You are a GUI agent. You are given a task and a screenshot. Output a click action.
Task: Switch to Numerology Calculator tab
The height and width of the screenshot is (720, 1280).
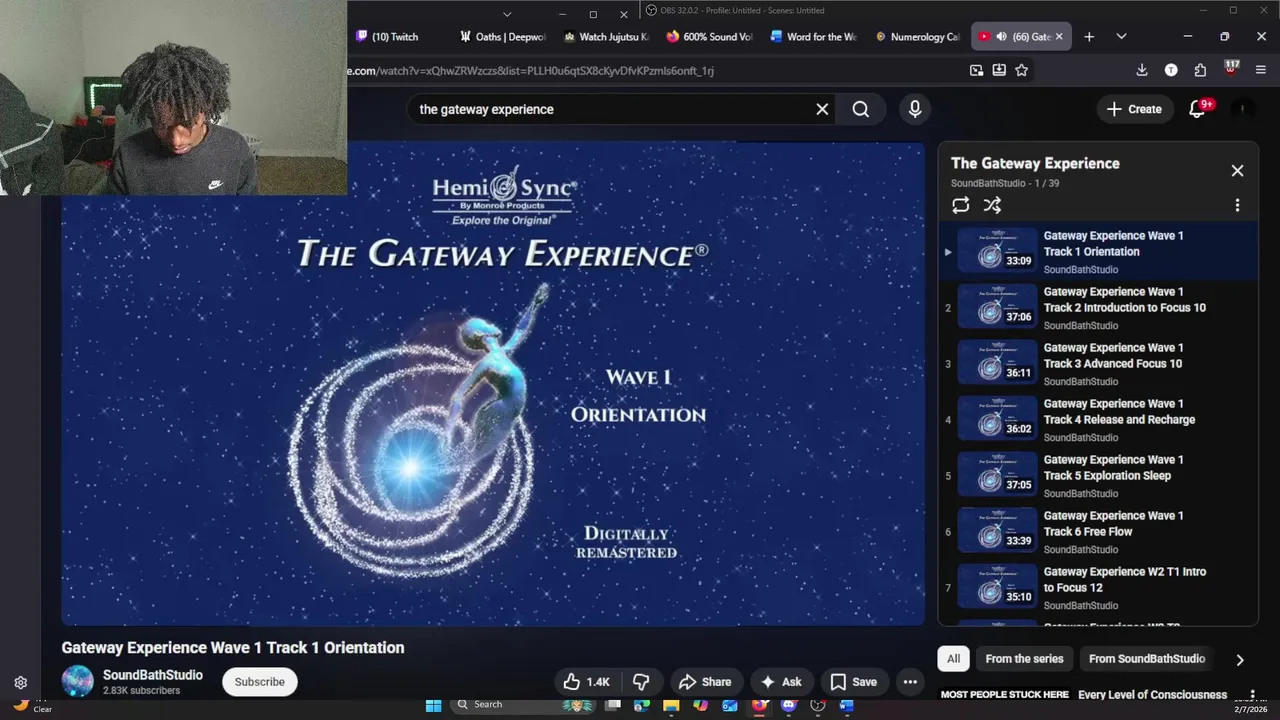(x=917, y=37)
